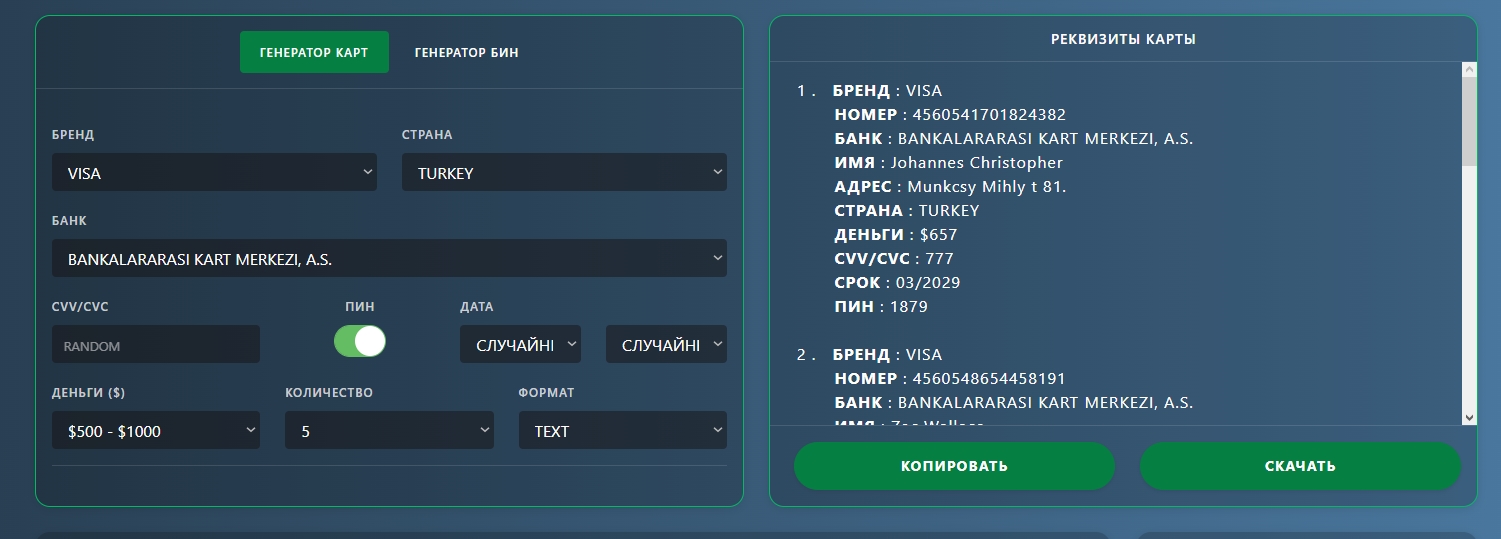Open the БРЕНД dropdown showing VISA
The height and width of the screenshot is (539, 1501).
tap(214, 172)
